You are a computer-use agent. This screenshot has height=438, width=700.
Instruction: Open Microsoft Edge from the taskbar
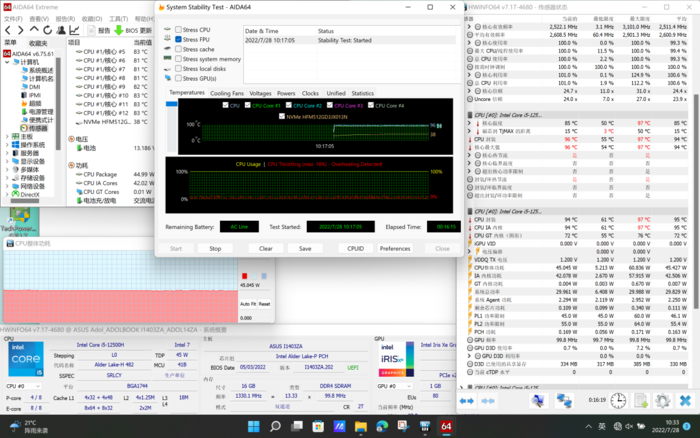pyautogui.click(x=382, y=426)
